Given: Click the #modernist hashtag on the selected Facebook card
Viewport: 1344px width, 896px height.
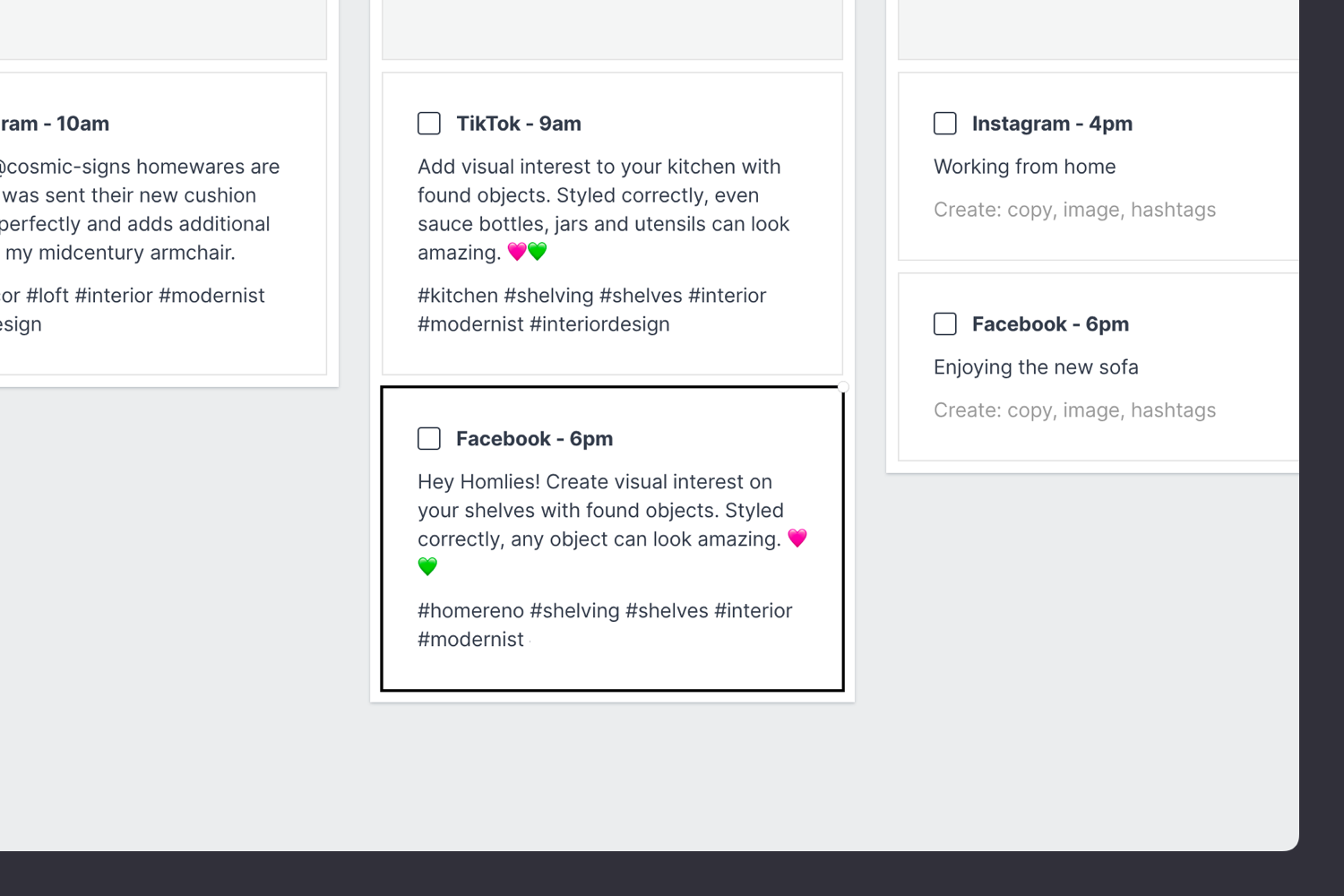Looking at the screenshot, I should [x=470, y=639].
